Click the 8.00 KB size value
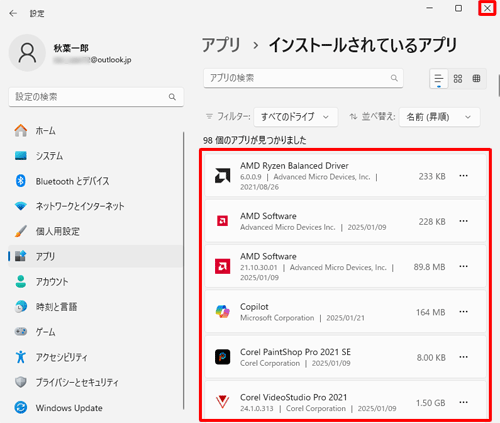Screen dimensions: 500x423 pos(431,358)
